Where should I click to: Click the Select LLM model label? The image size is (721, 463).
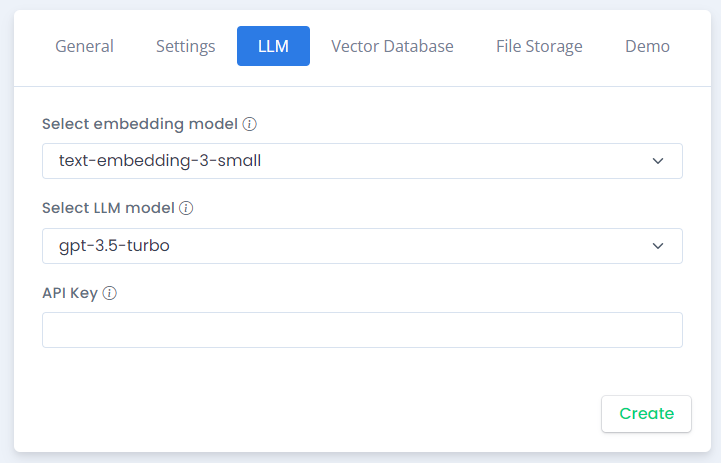[x=108, y=208]
